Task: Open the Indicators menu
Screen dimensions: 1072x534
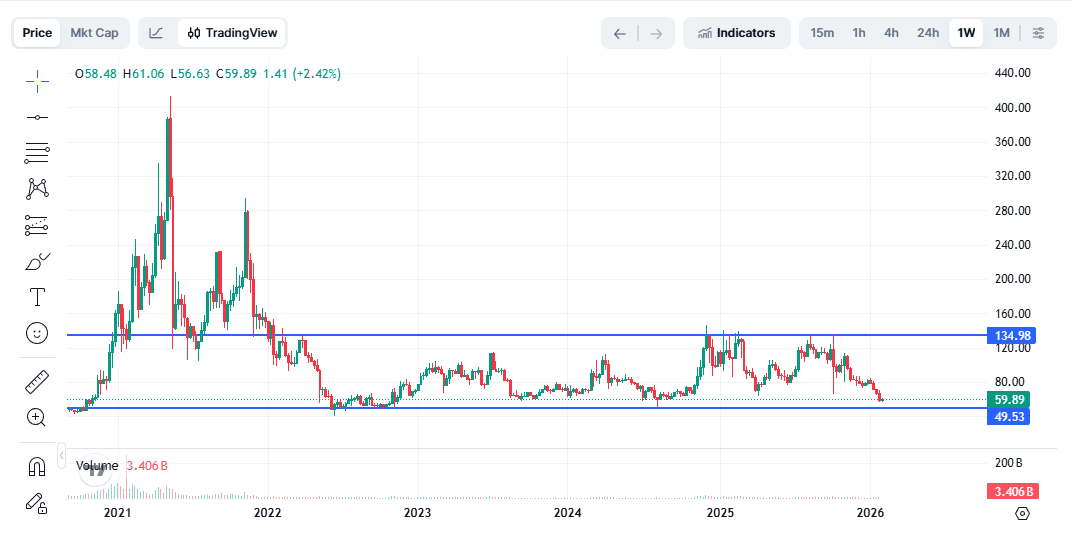Action: (x=737, y=33)
